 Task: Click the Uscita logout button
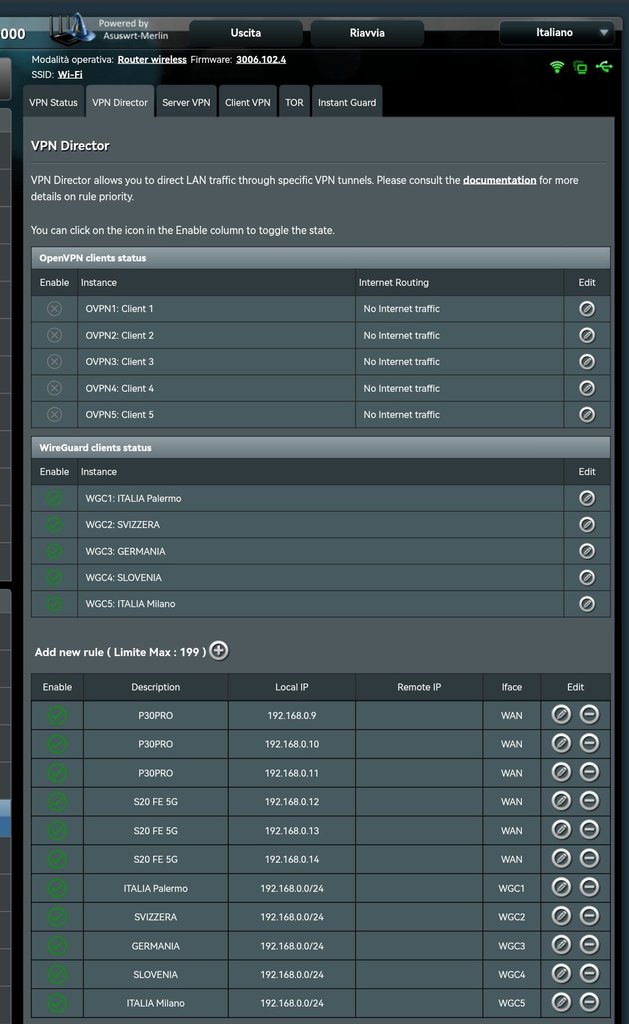(246, 33)
